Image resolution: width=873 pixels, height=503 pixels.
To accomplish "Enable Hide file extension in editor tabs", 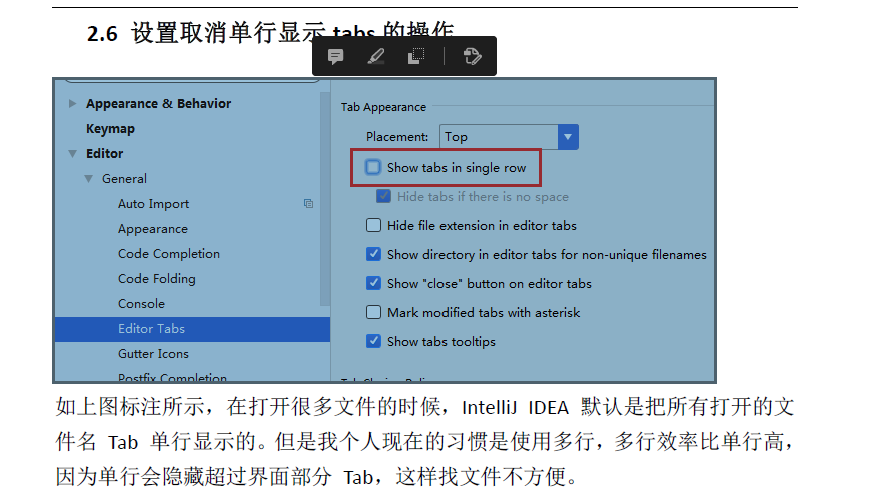I will pyautogui.click(x=373, y=225).
